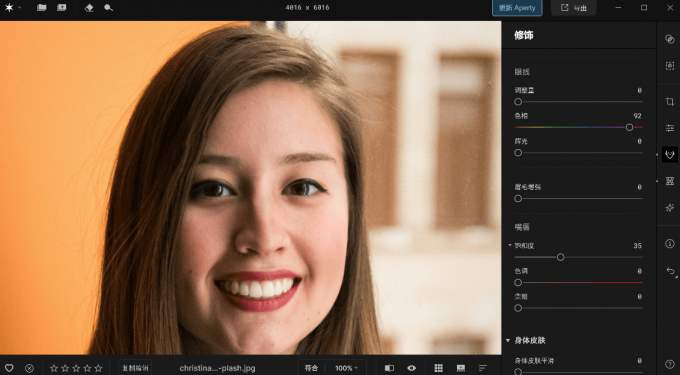Click the 导出 export button
The height and width of the screenshot is (375, 680).
coord(573,8)
